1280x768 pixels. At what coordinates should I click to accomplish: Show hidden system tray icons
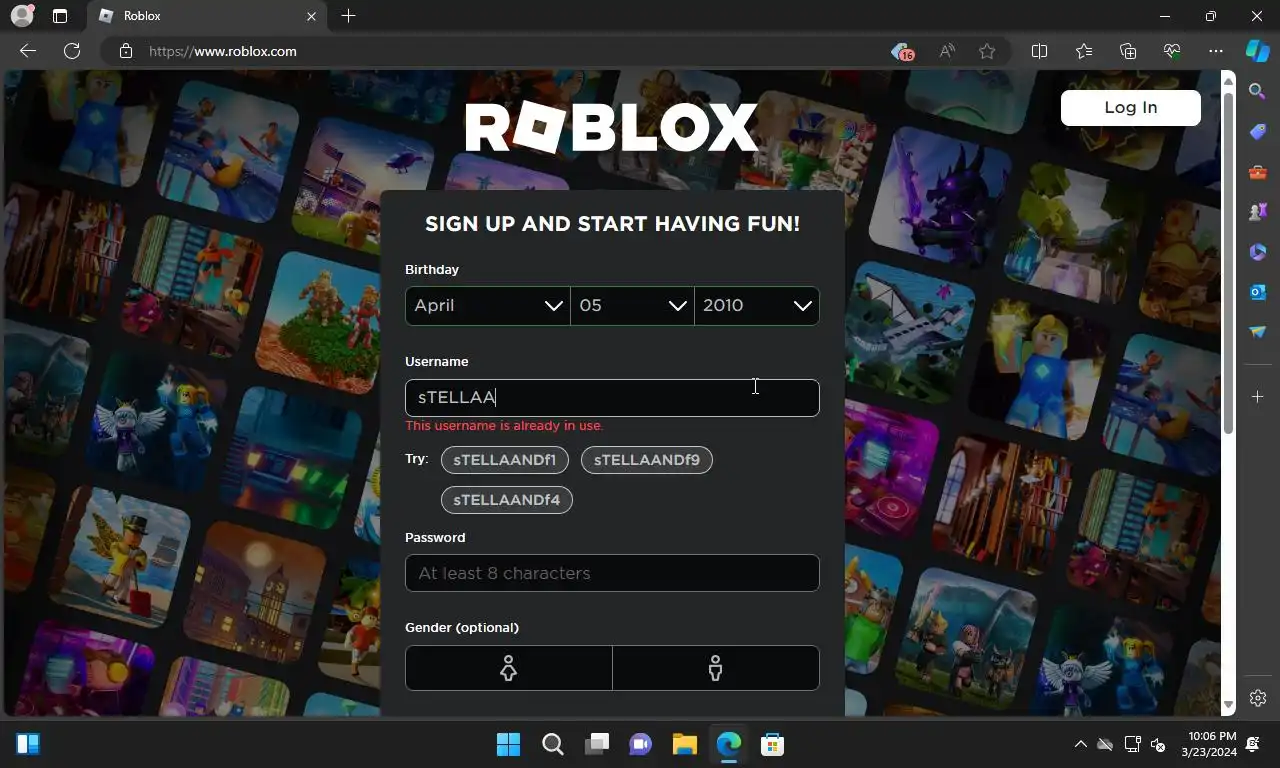click(1080, 744)
